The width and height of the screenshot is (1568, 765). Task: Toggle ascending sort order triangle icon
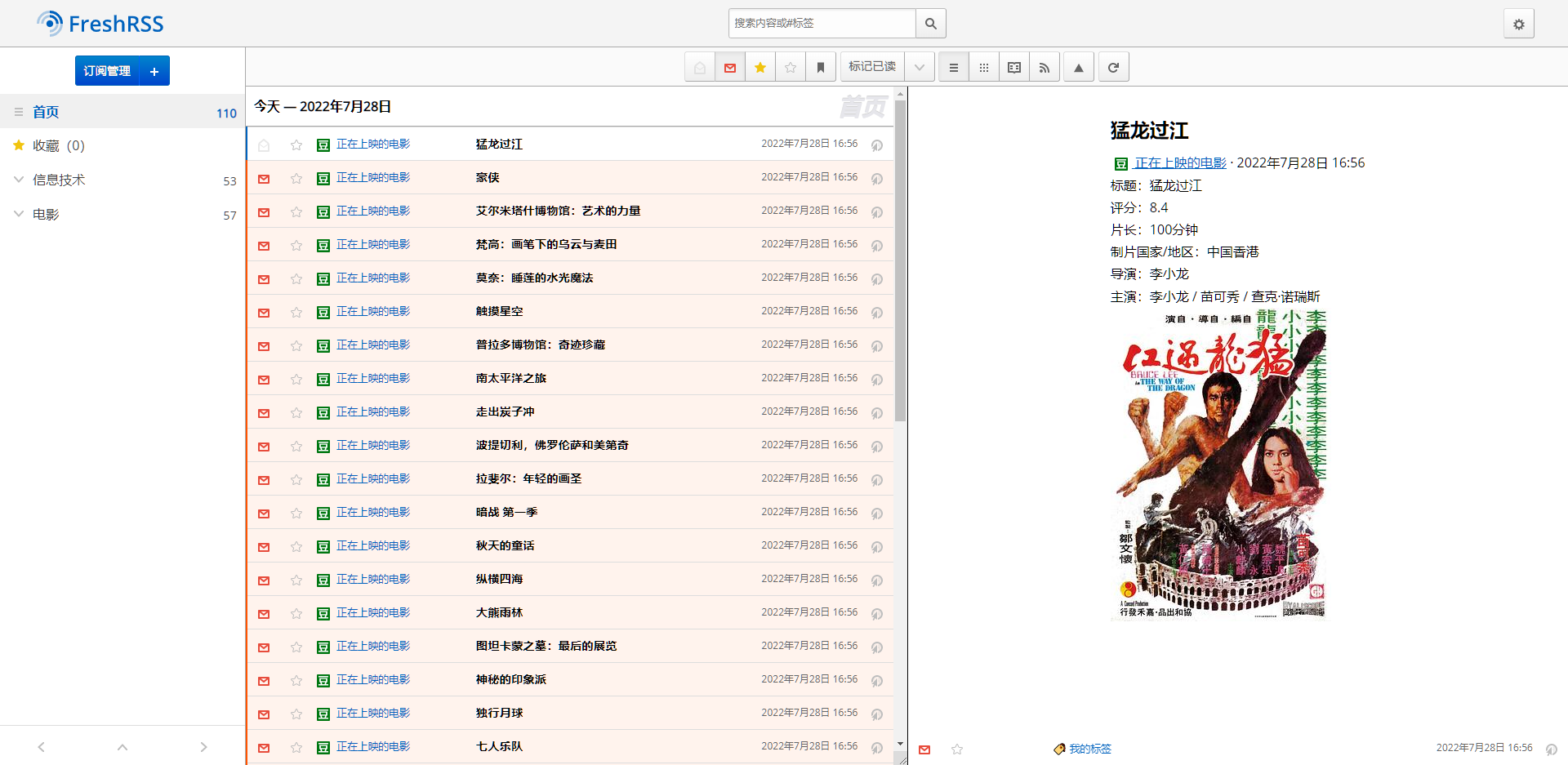(1078, 68)
